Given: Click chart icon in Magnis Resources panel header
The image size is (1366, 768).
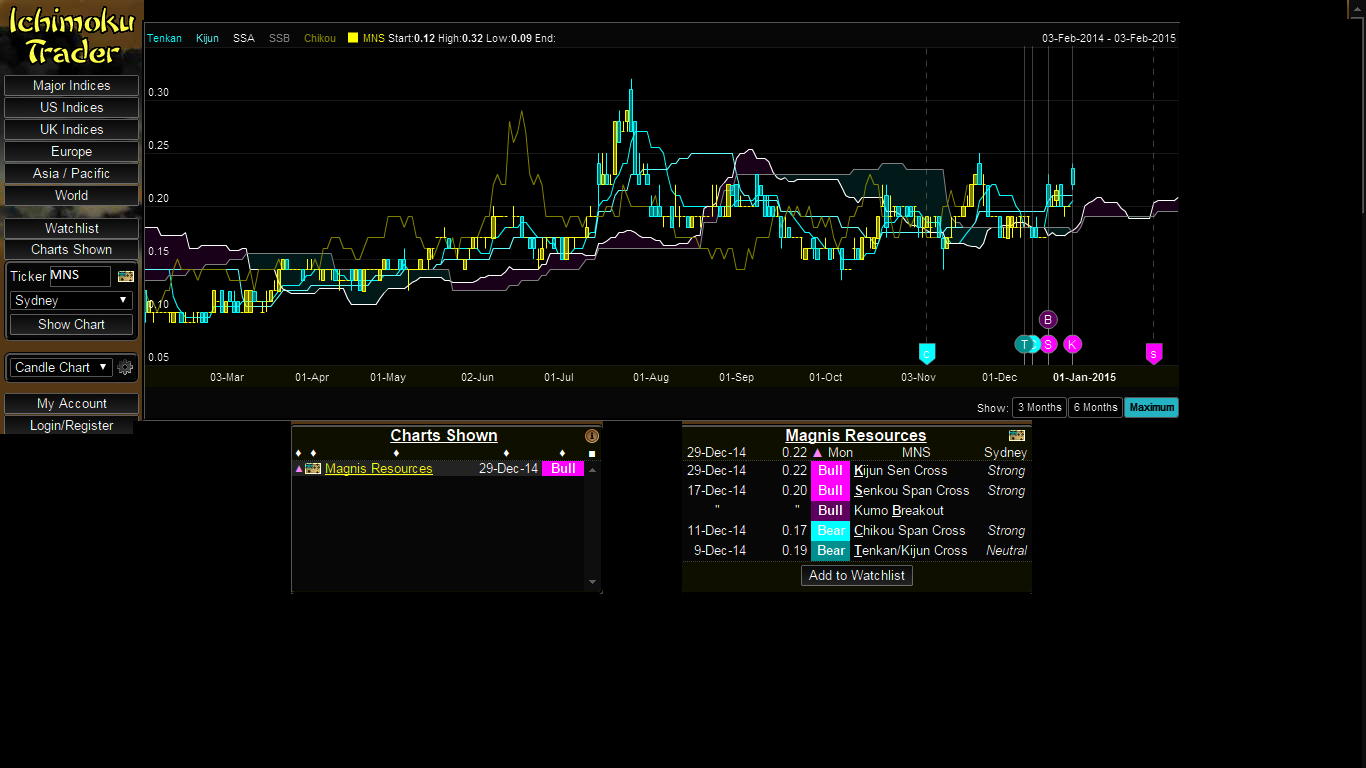Looking at the screenshot, I should pos(1017,435).
